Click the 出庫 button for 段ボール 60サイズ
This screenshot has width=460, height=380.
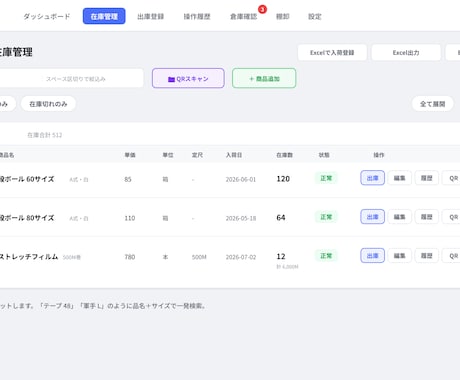pyautogui.click(x=373, y=178)
